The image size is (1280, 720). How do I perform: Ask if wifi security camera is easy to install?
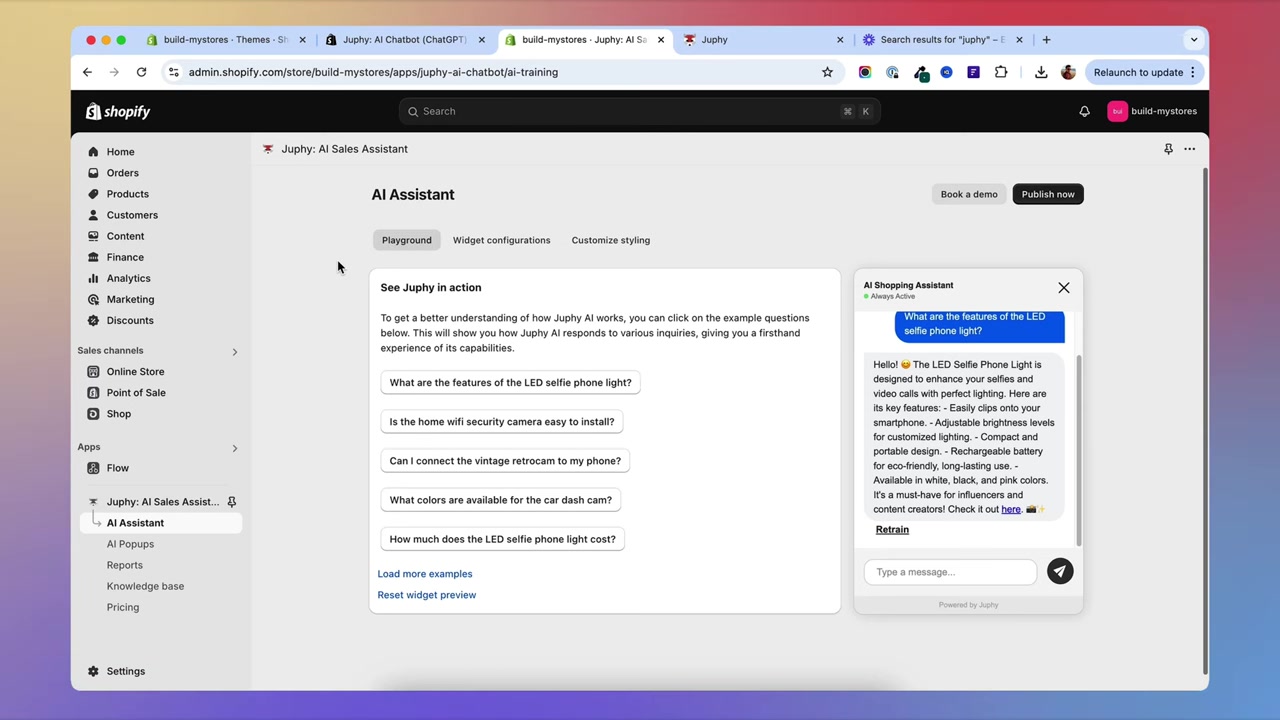click(x=502, y=421)
